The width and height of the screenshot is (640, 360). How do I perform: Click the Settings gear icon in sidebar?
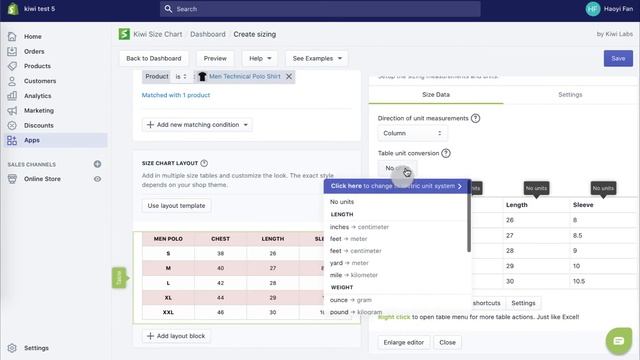pos(12,348)
